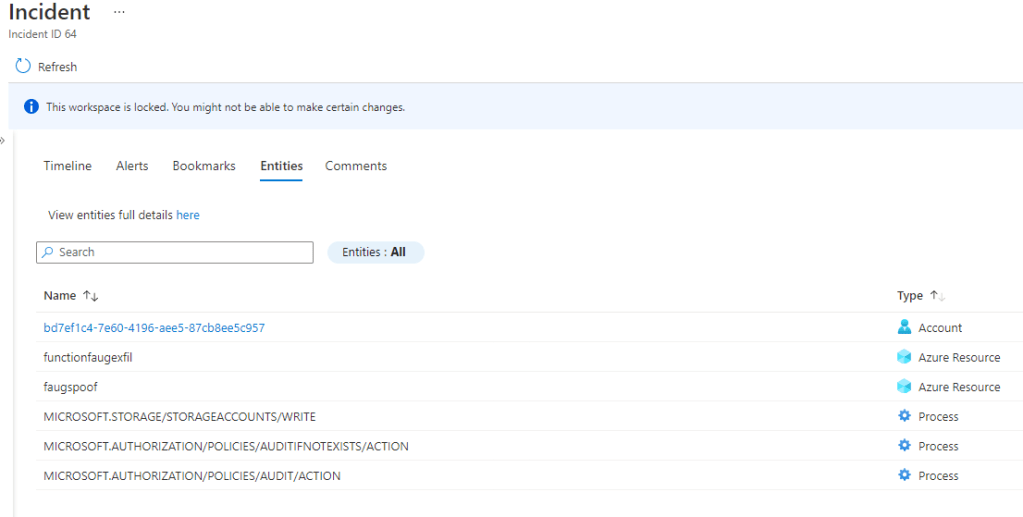Open the Entities : All filter
This screenshot has width=1023, height=517.
(x=375, y=252)
